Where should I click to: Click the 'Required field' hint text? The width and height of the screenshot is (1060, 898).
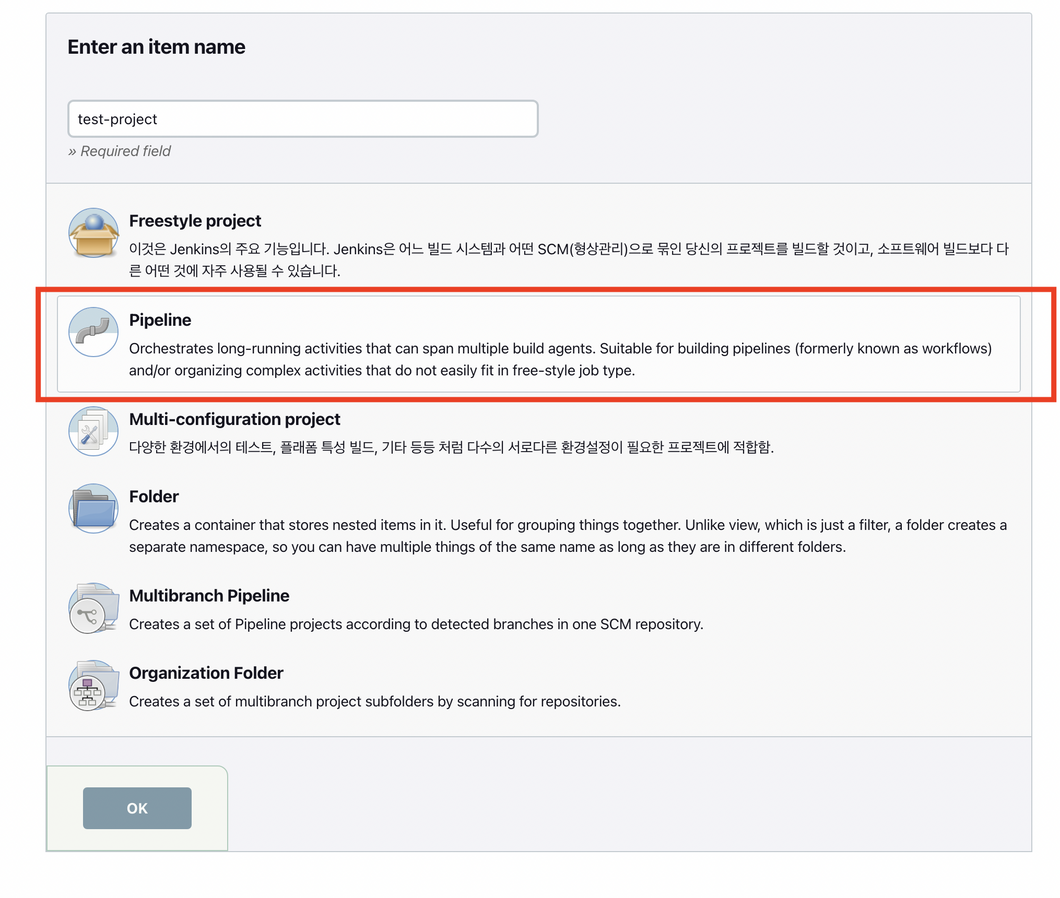[120, 151]
